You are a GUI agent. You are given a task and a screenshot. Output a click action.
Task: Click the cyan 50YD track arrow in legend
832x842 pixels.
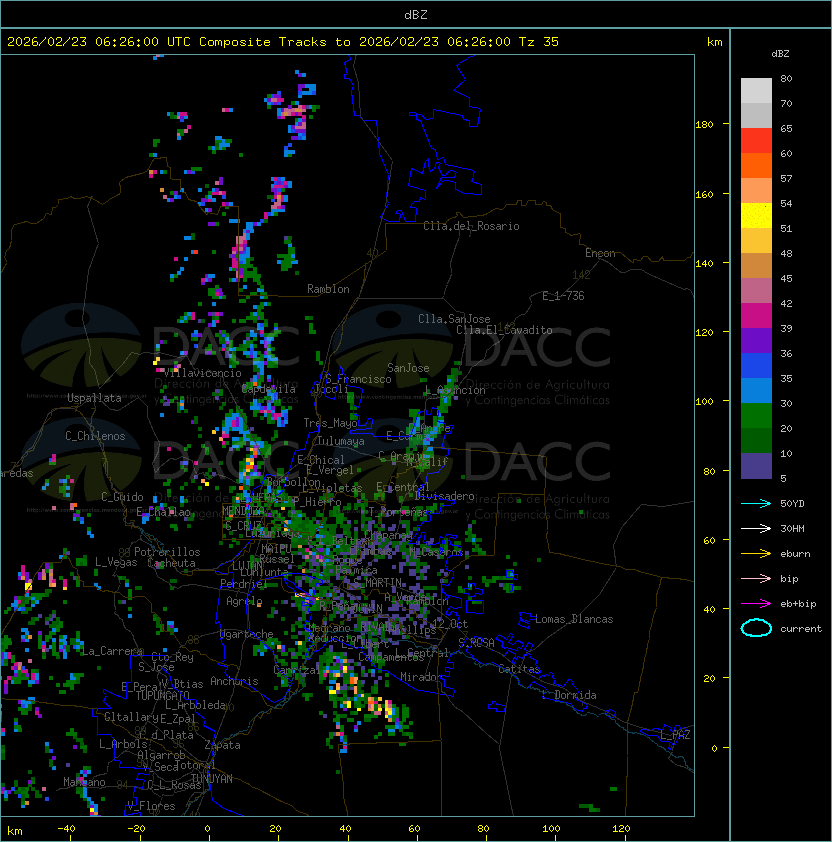pyautogui.click(x=756, y=503)
